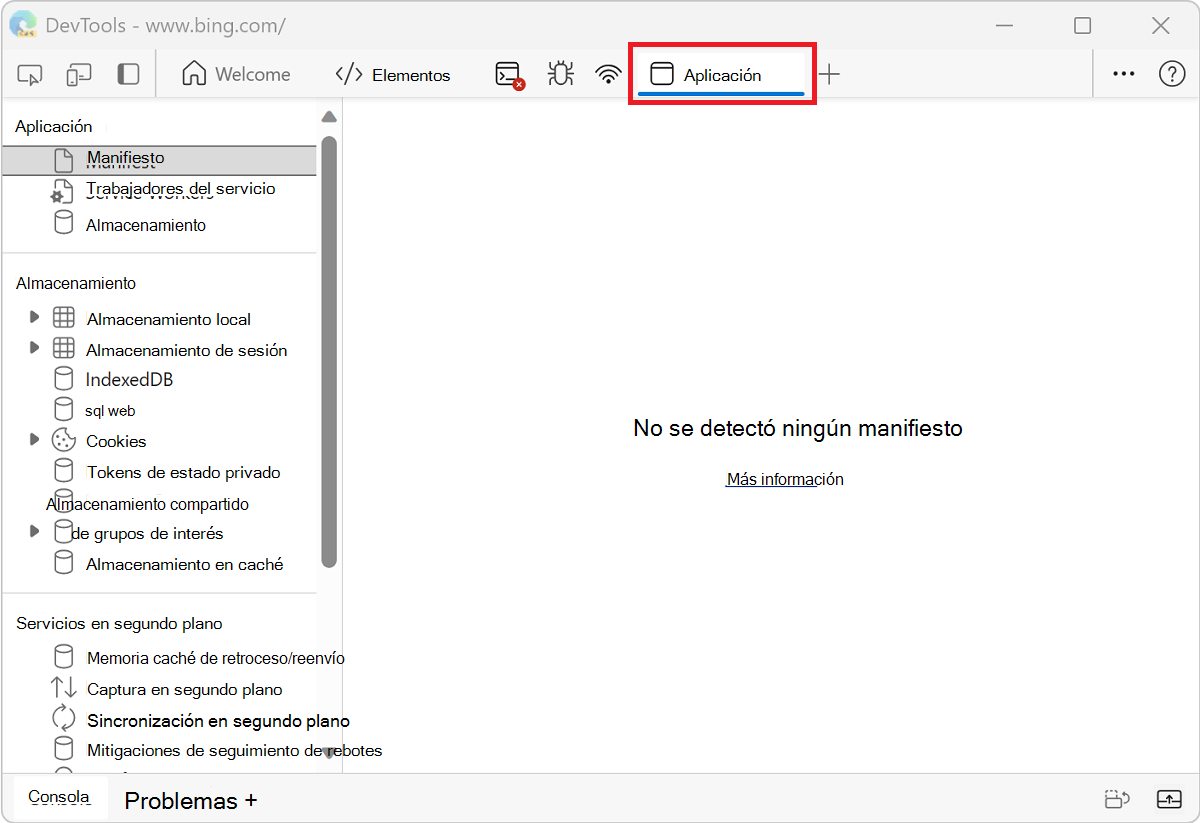Click the Captura en segundo plano arrows icon

point(63,688)
